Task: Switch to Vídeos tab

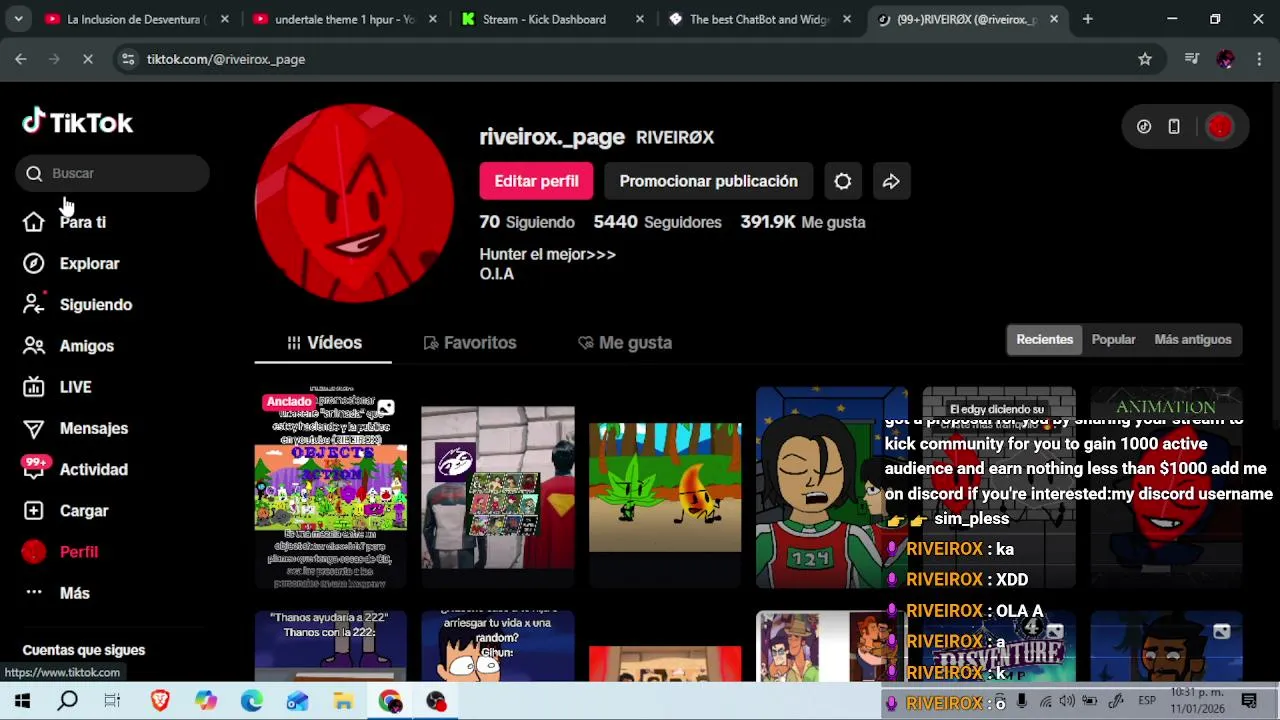Action: (x=324, y=343)
